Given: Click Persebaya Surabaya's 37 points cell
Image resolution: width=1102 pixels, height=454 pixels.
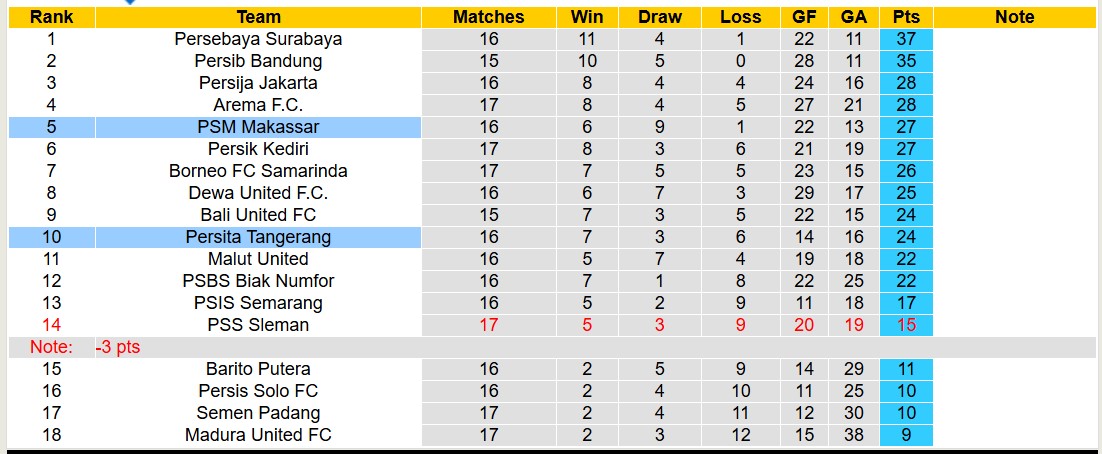Looking at the screenshot, I should [x=906, y=39].
